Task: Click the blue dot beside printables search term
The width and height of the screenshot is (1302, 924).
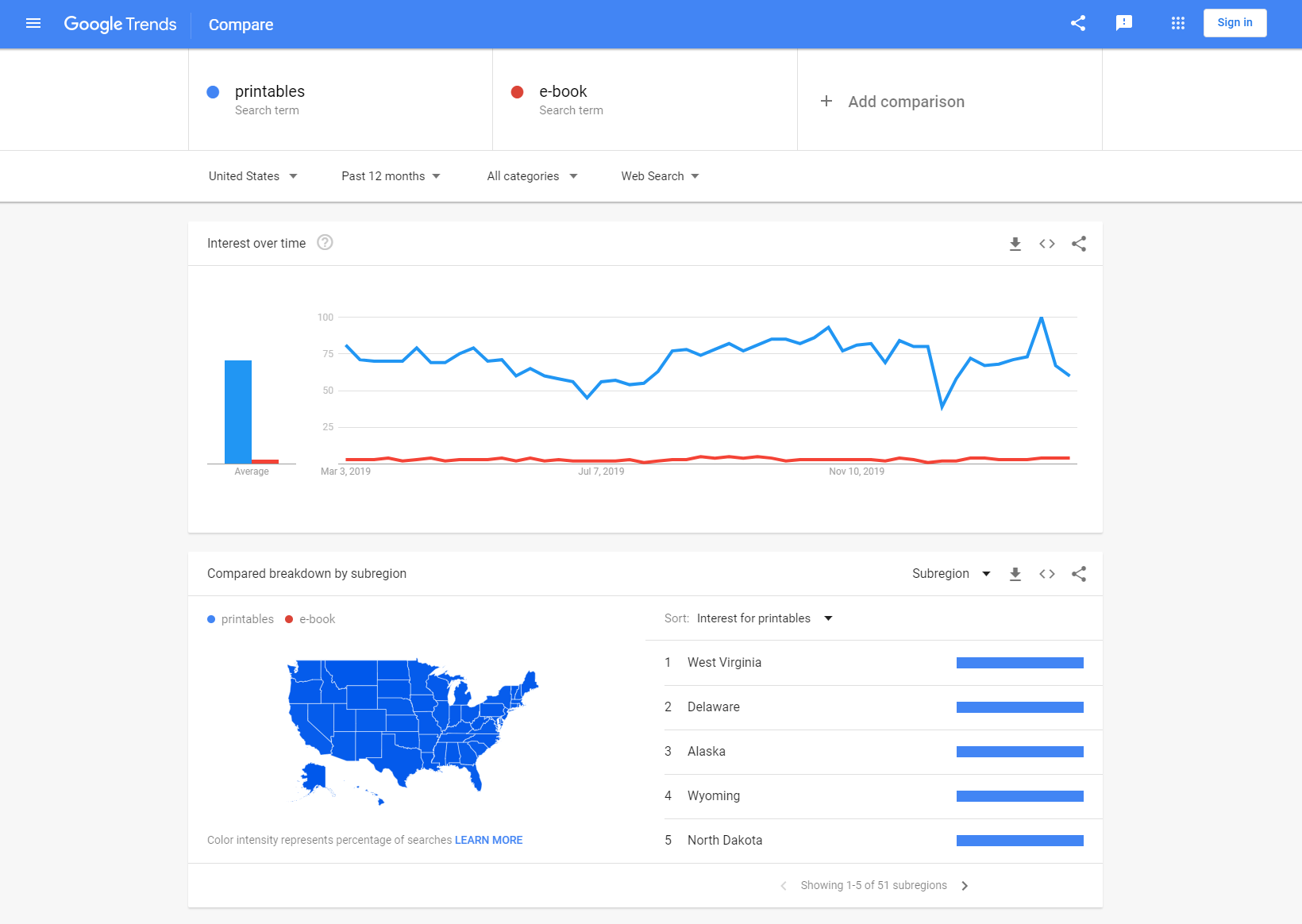Action: point(213,91)
